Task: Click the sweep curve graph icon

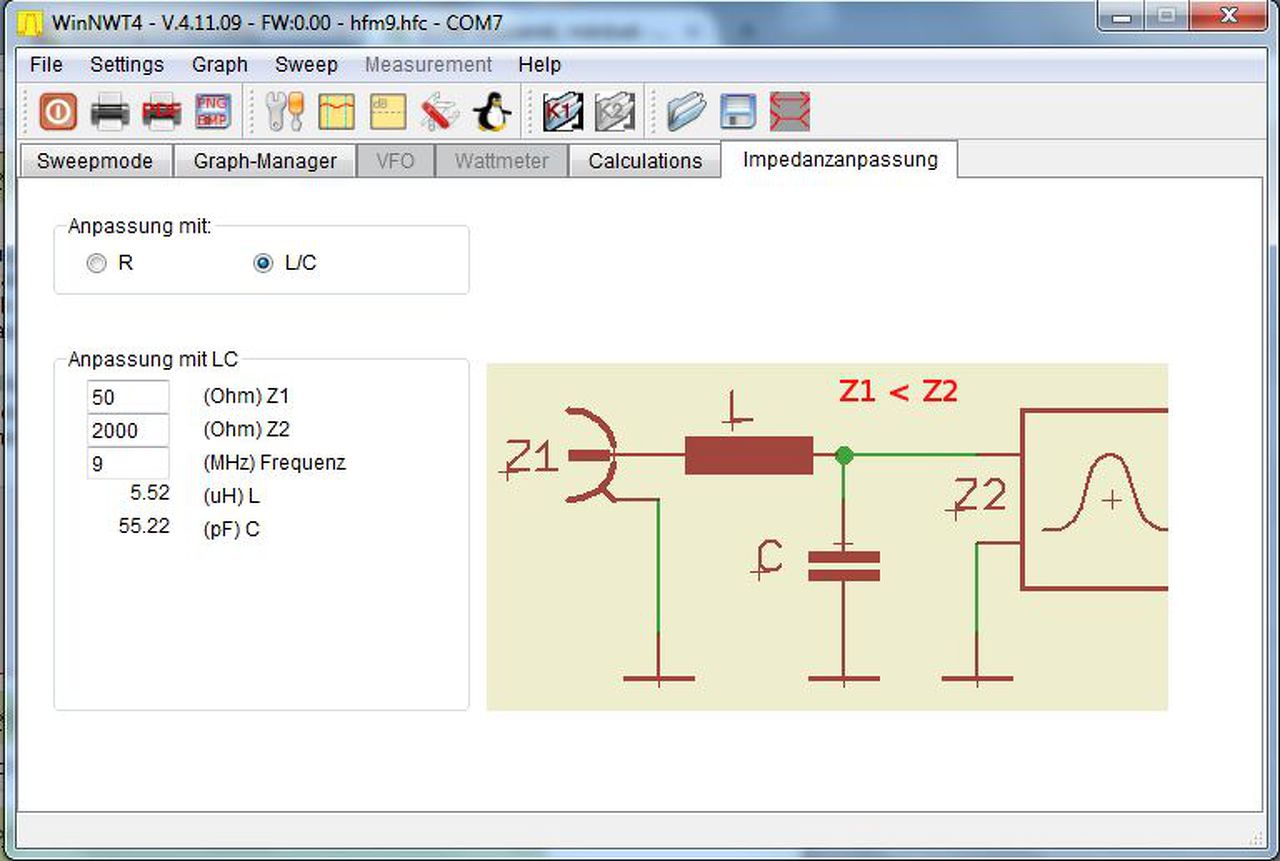Action: [336, 111]
